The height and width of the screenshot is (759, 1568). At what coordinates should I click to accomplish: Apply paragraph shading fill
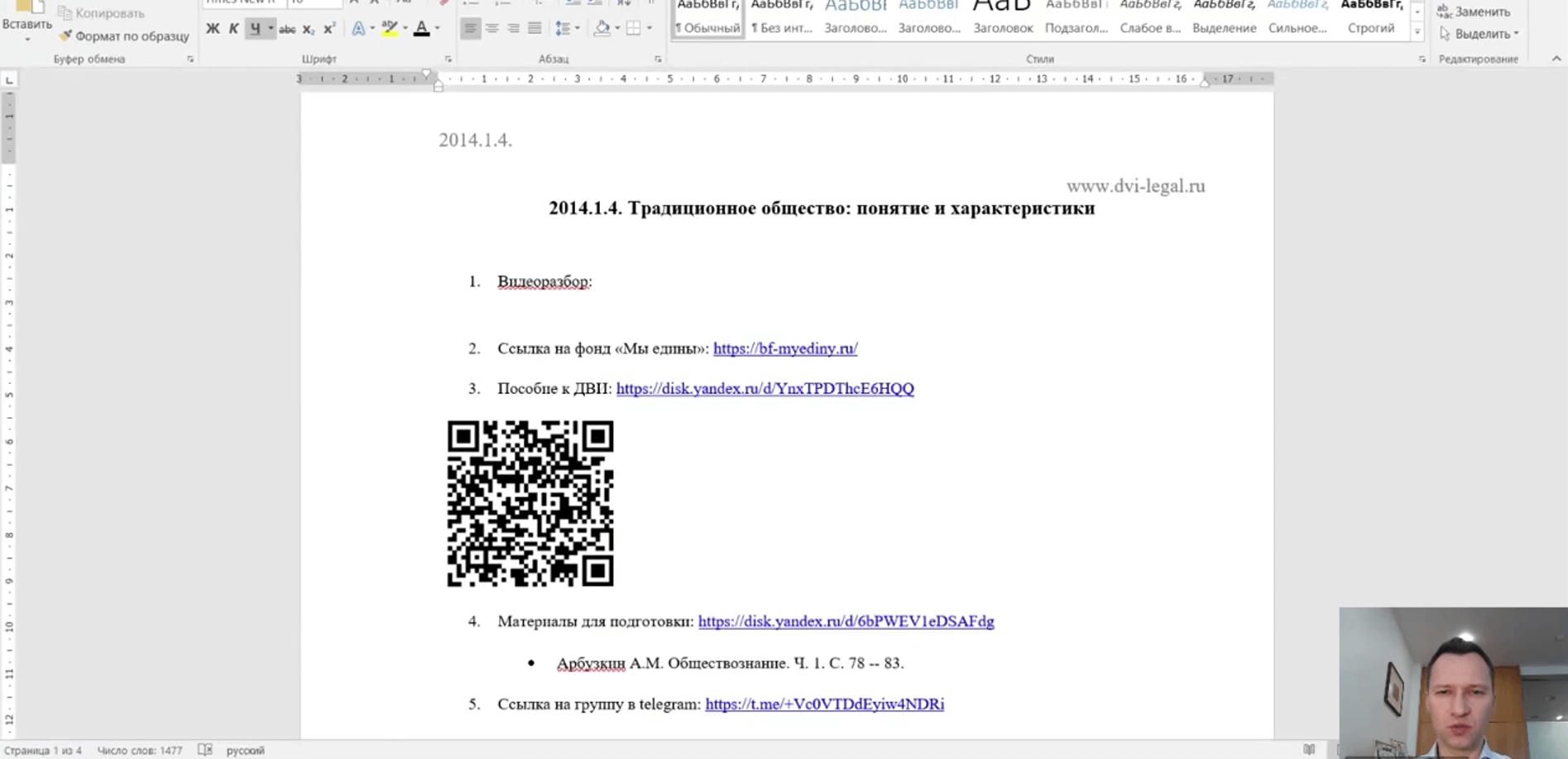[x=602, y=29]
